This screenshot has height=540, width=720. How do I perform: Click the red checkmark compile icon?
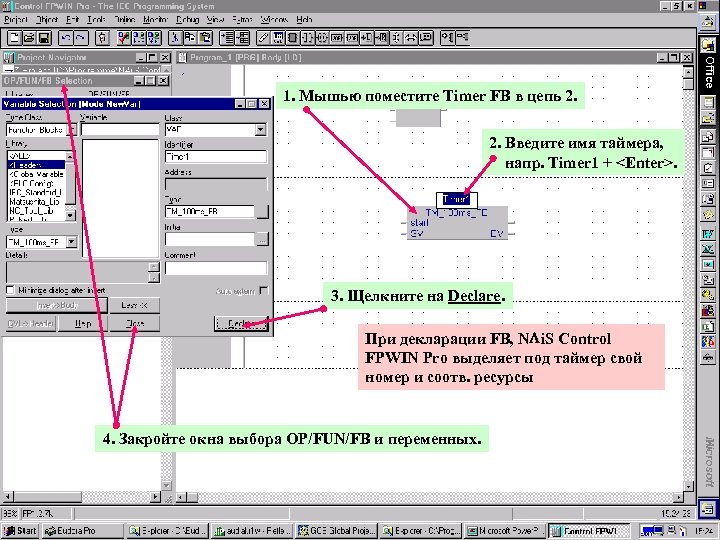pos(124,38)
